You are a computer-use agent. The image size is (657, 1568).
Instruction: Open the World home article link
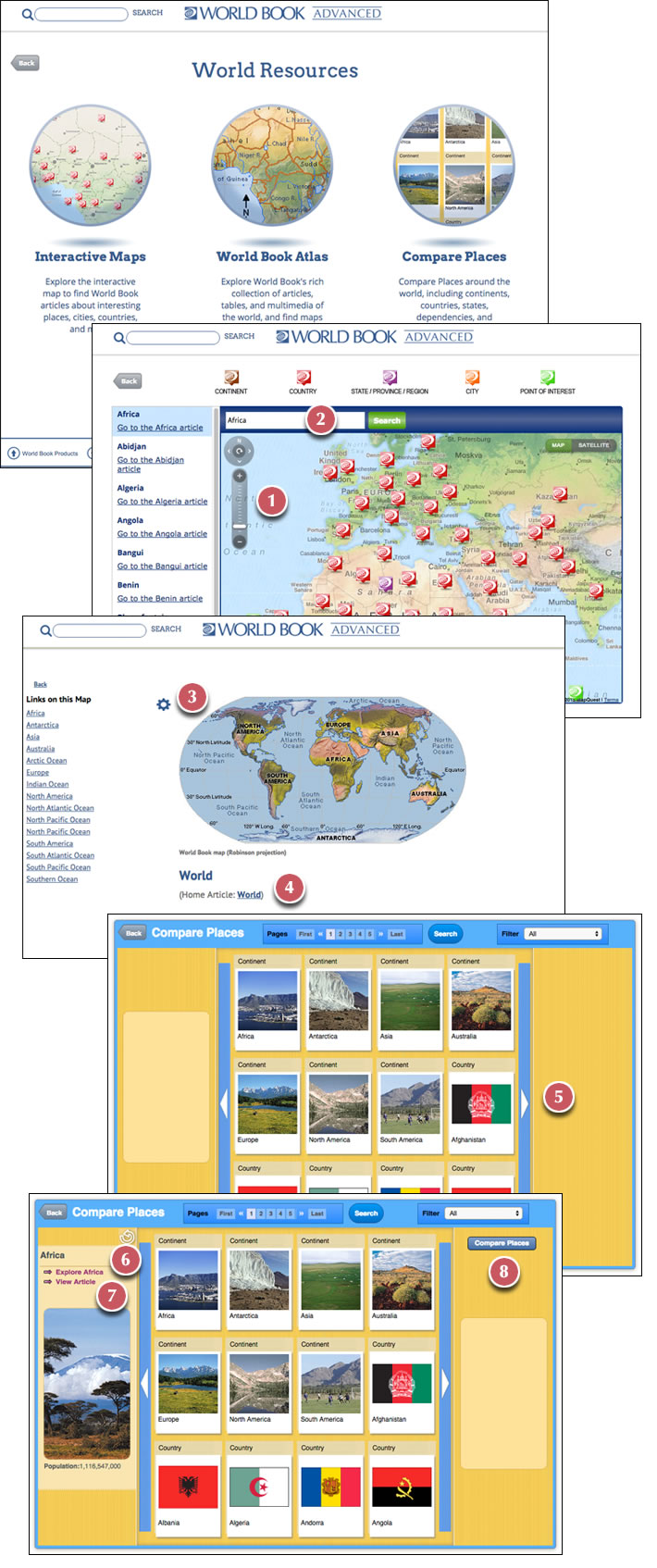coord(249,894)
